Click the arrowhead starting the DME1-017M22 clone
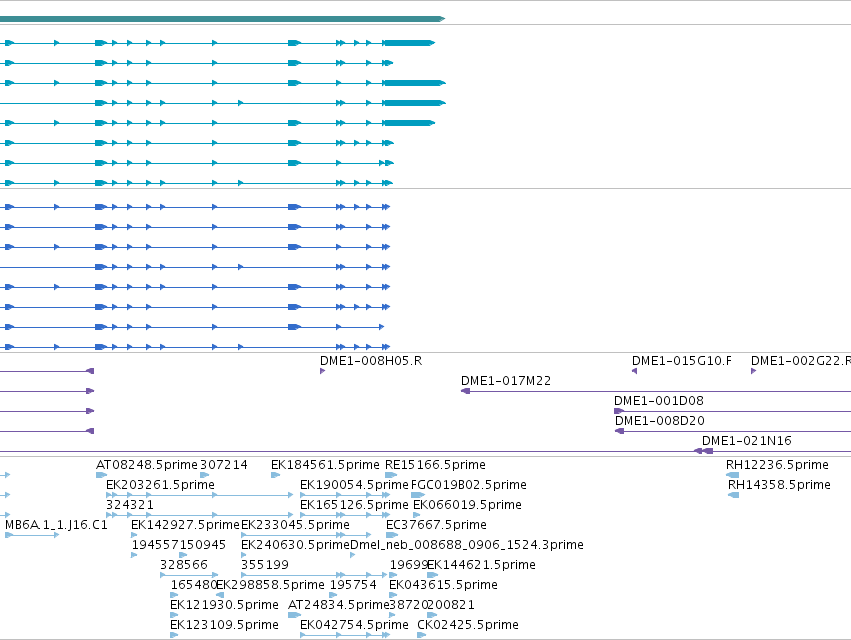The width and height of the screenshot is (851, 640). tap(465, 391)
